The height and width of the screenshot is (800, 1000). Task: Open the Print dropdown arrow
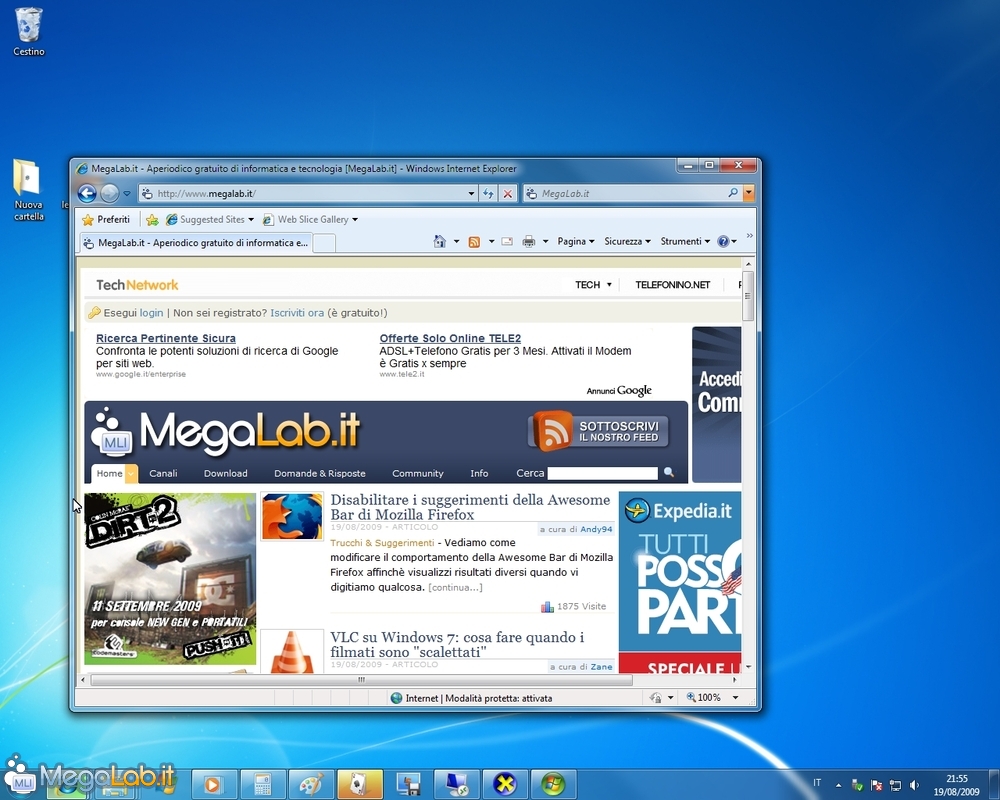coord(545,242)
